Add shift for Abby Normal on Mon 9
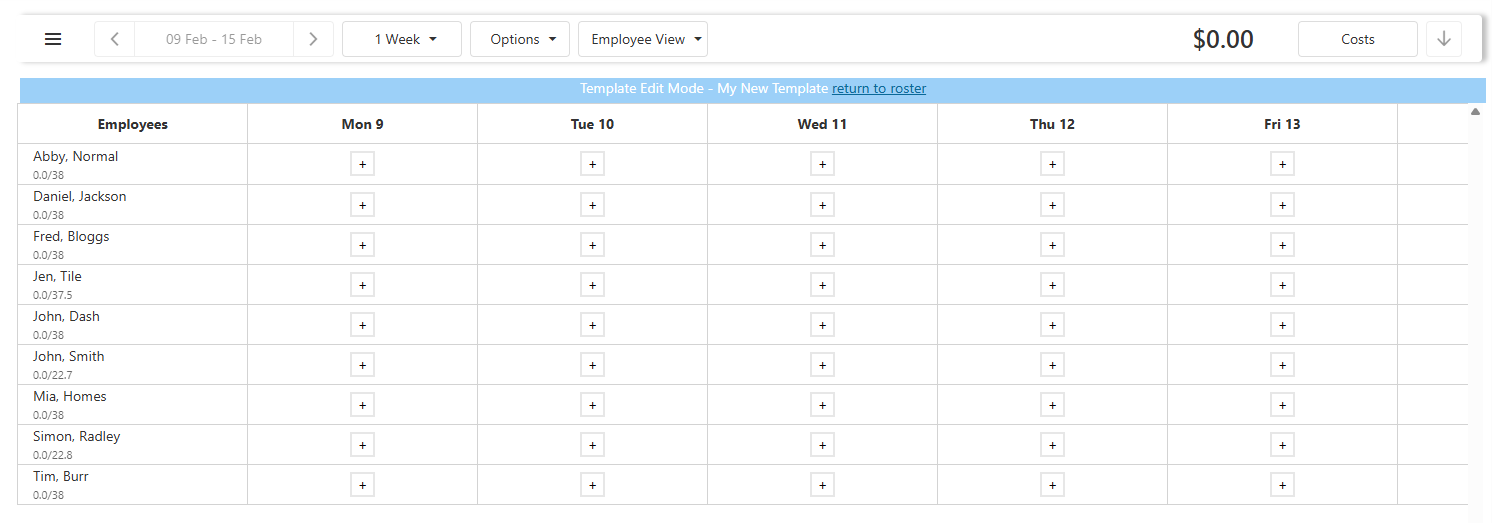This screenshot has height=523, width=1492. pos(362,164)
